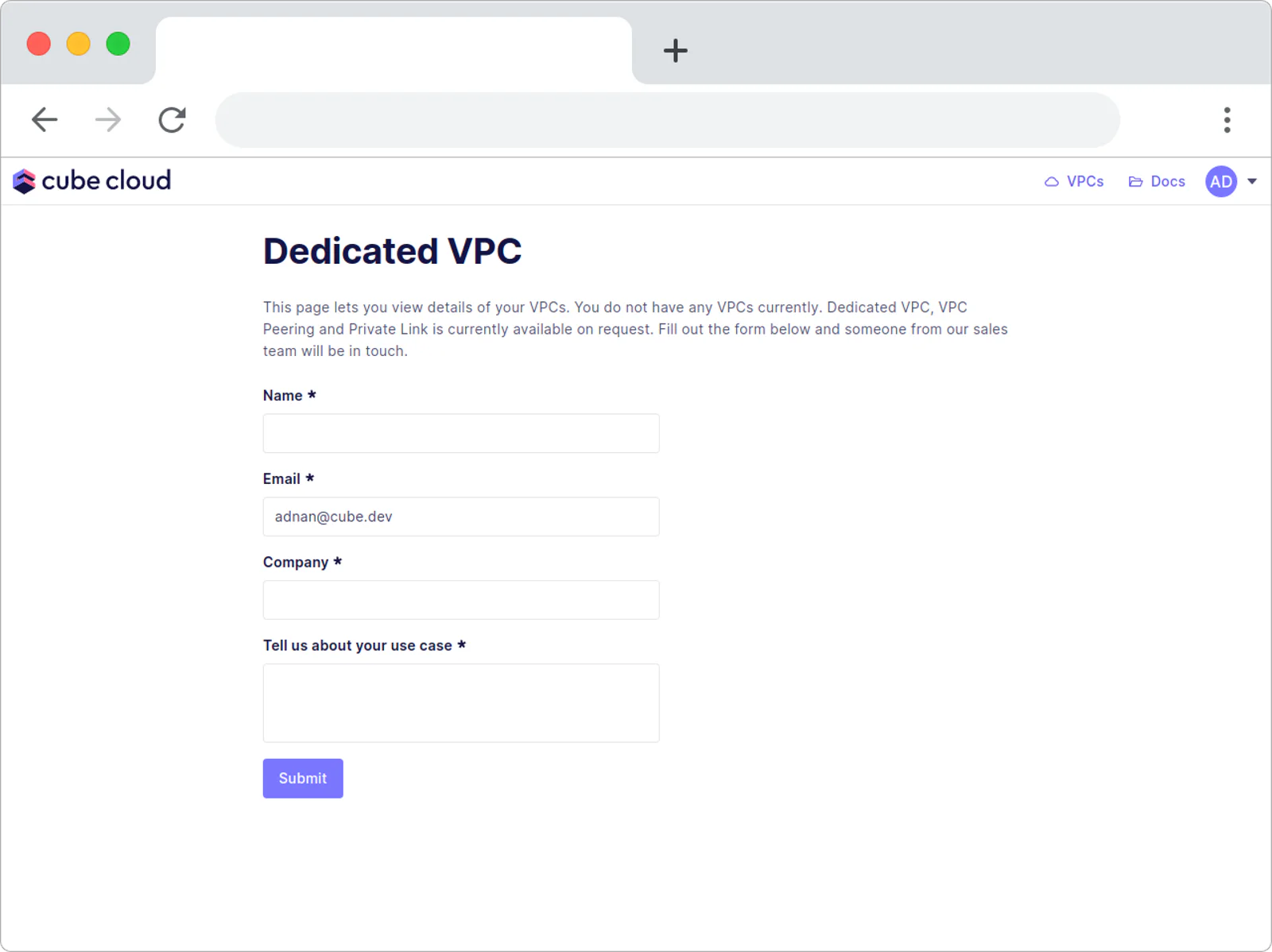
Task: Reload the page with refresh icon
Action: [172, 120]
